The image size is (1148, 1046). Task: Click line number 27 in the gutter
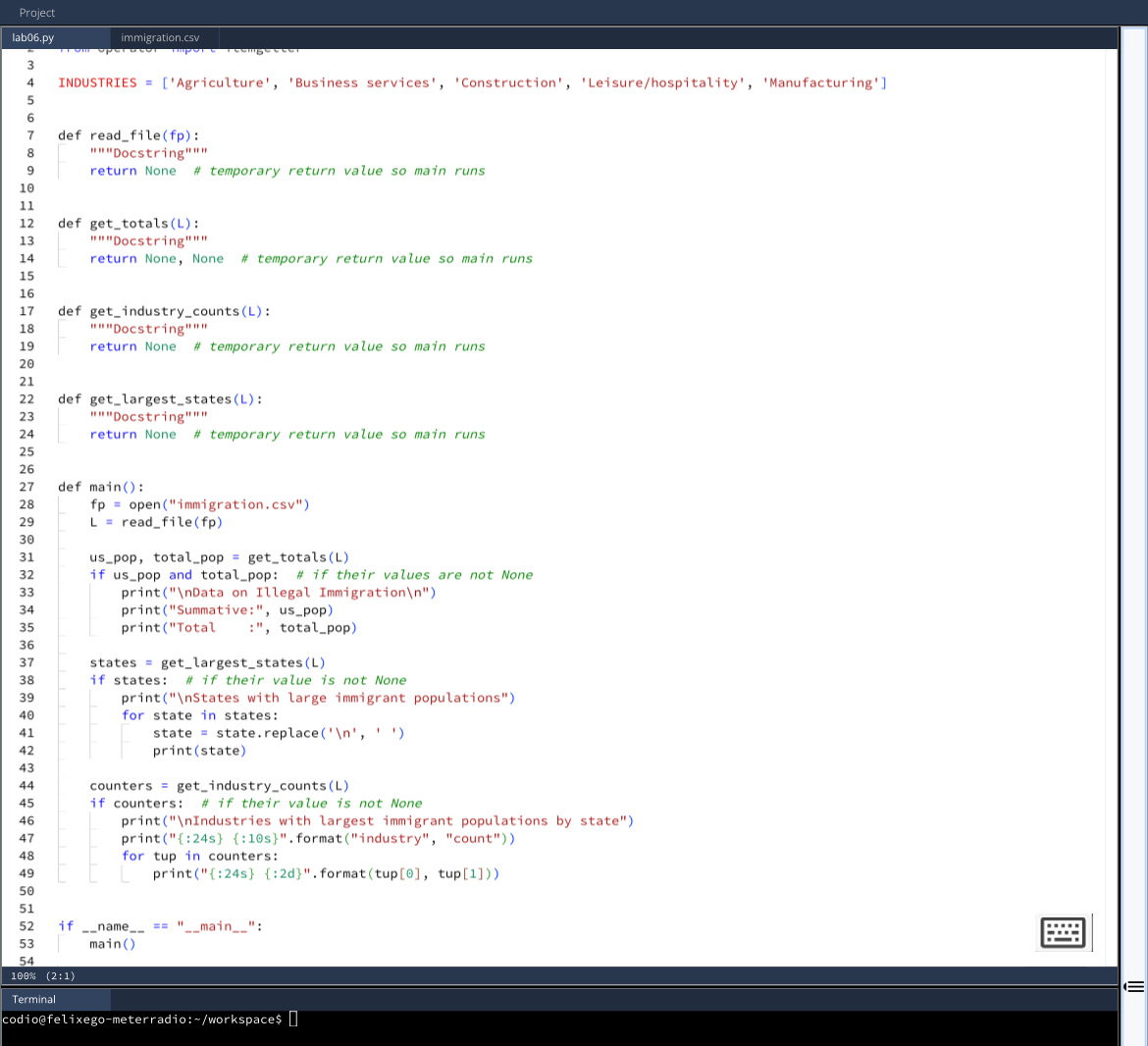[26, 486]
